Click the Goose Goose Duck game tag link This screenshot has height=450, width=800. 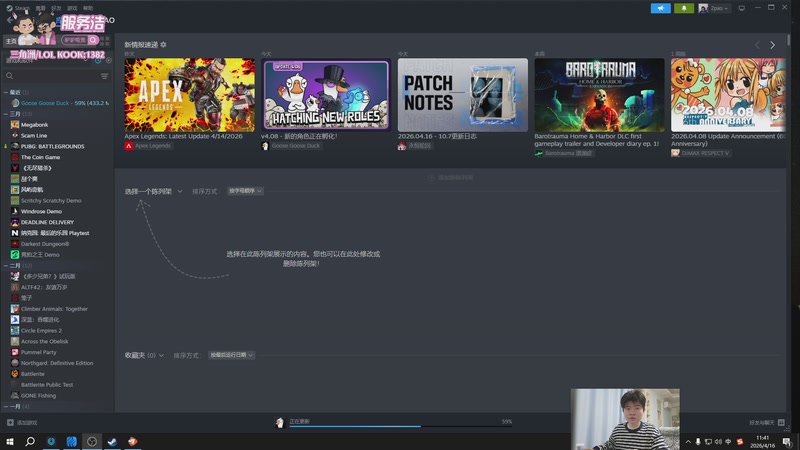point(291,146)
